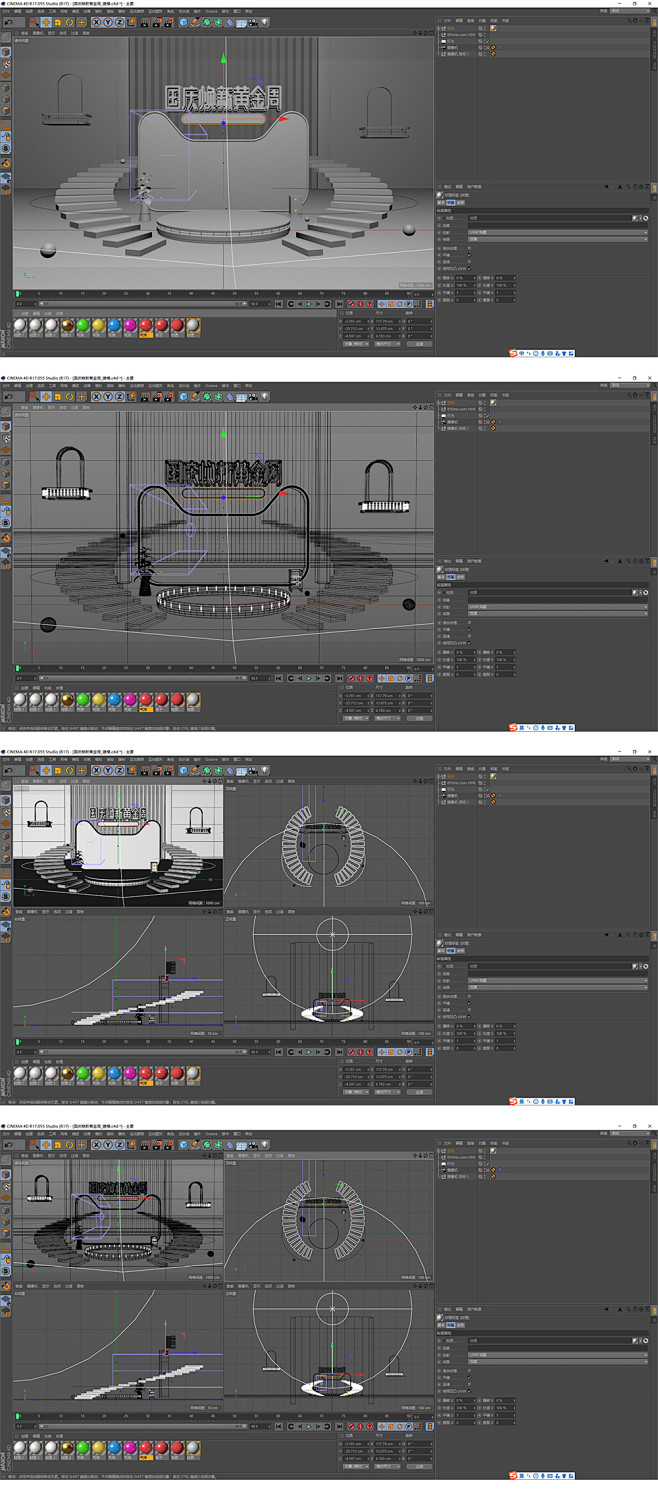
Task: Click Camera object icon in shaded four-view toolbar
Action: pos(251,770)
